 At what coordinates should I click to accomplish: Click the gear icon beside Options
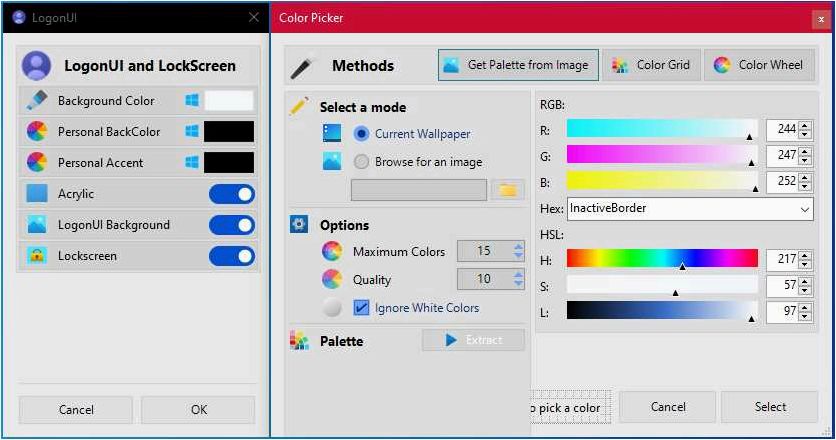299,225
